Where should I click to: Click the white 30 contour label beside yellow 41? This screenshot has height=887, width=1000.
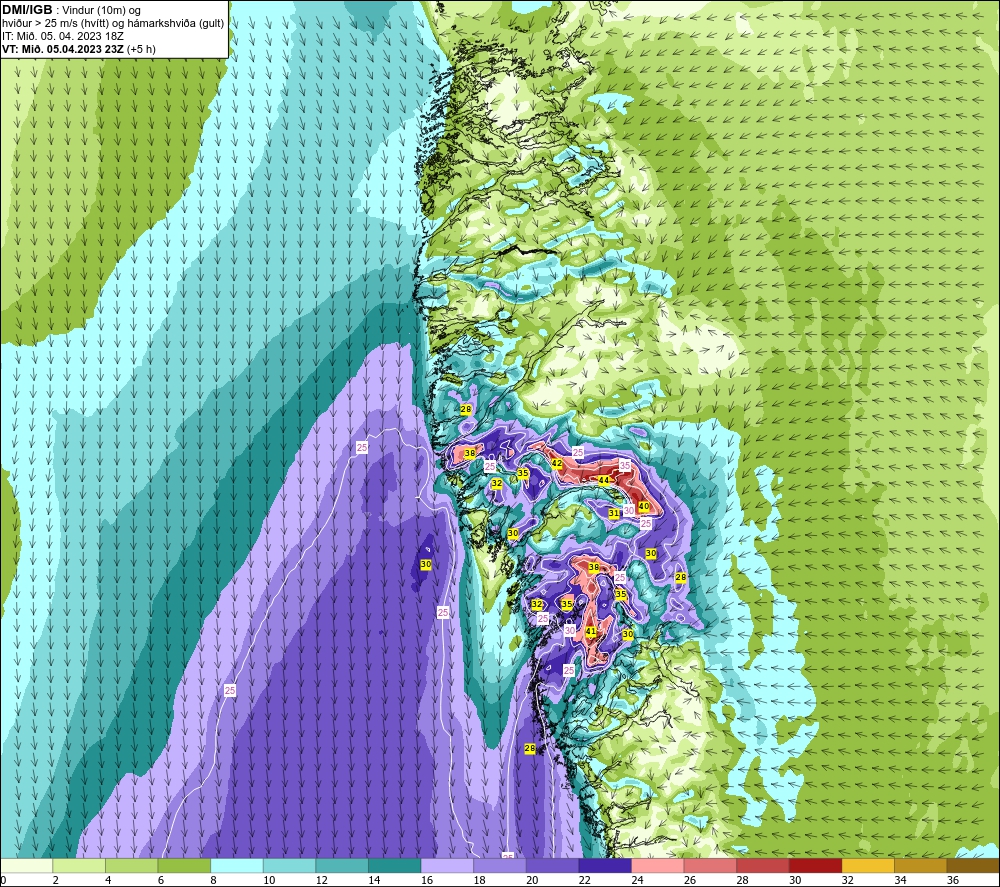coord(570,630)
